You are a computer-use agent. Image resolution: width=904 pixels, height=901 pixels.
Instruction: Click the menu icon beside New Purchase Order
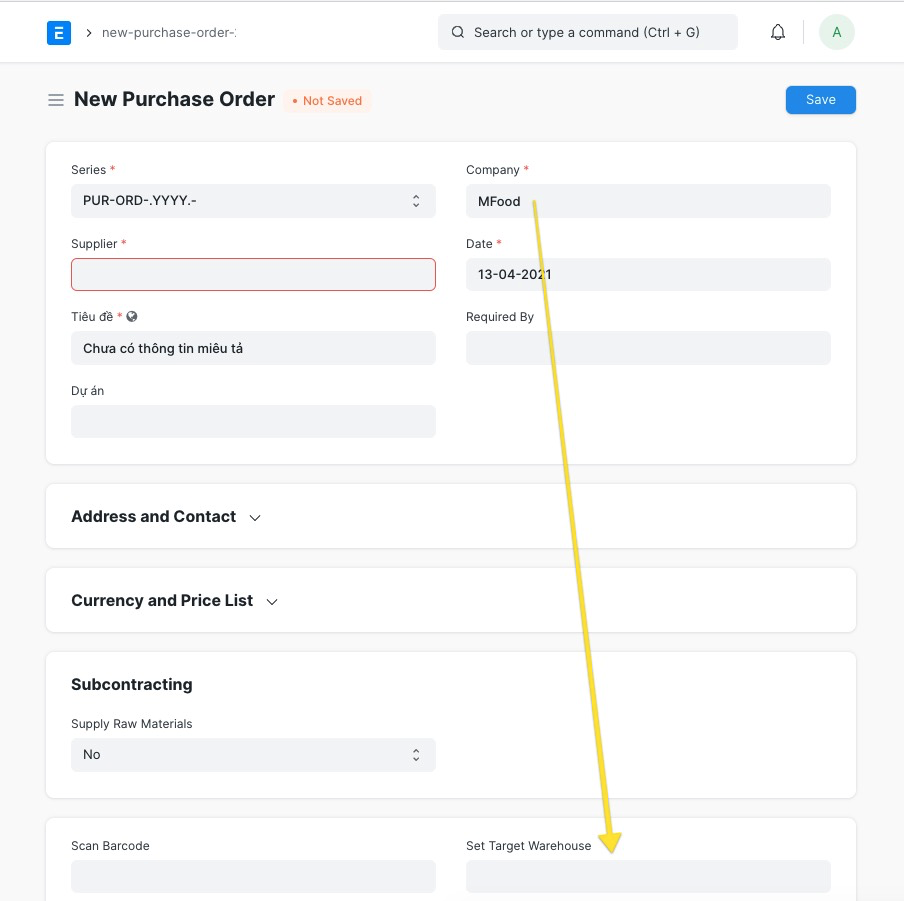click(56, 99)
